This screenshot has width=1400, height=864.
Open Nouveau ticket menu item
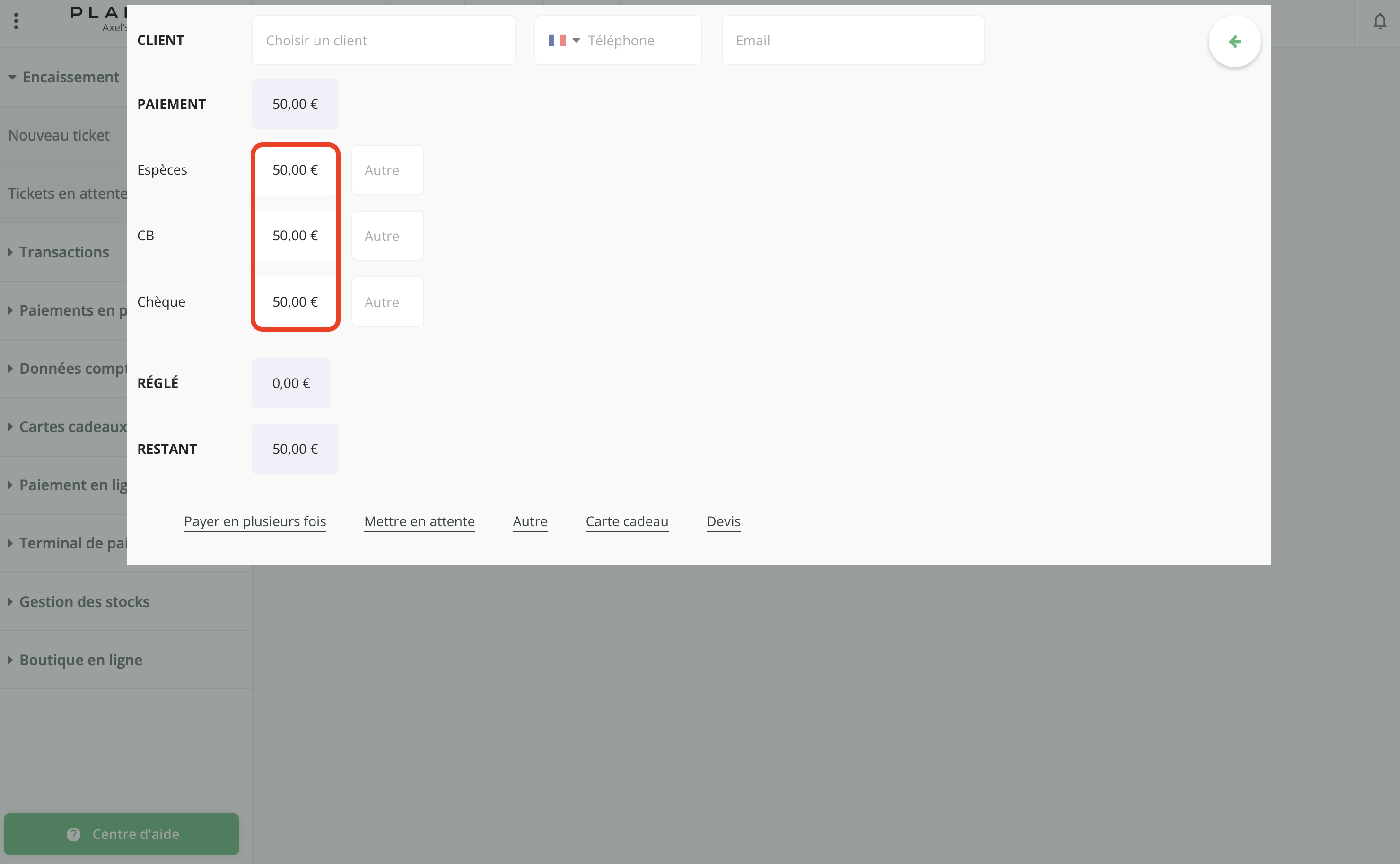coord(59,135)
